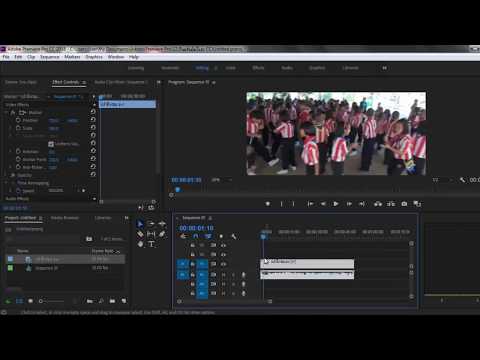Image resolution: width=480 pixels, height=360 pixels.
Task: Open the Sequence menu
Action: [50, 57]
